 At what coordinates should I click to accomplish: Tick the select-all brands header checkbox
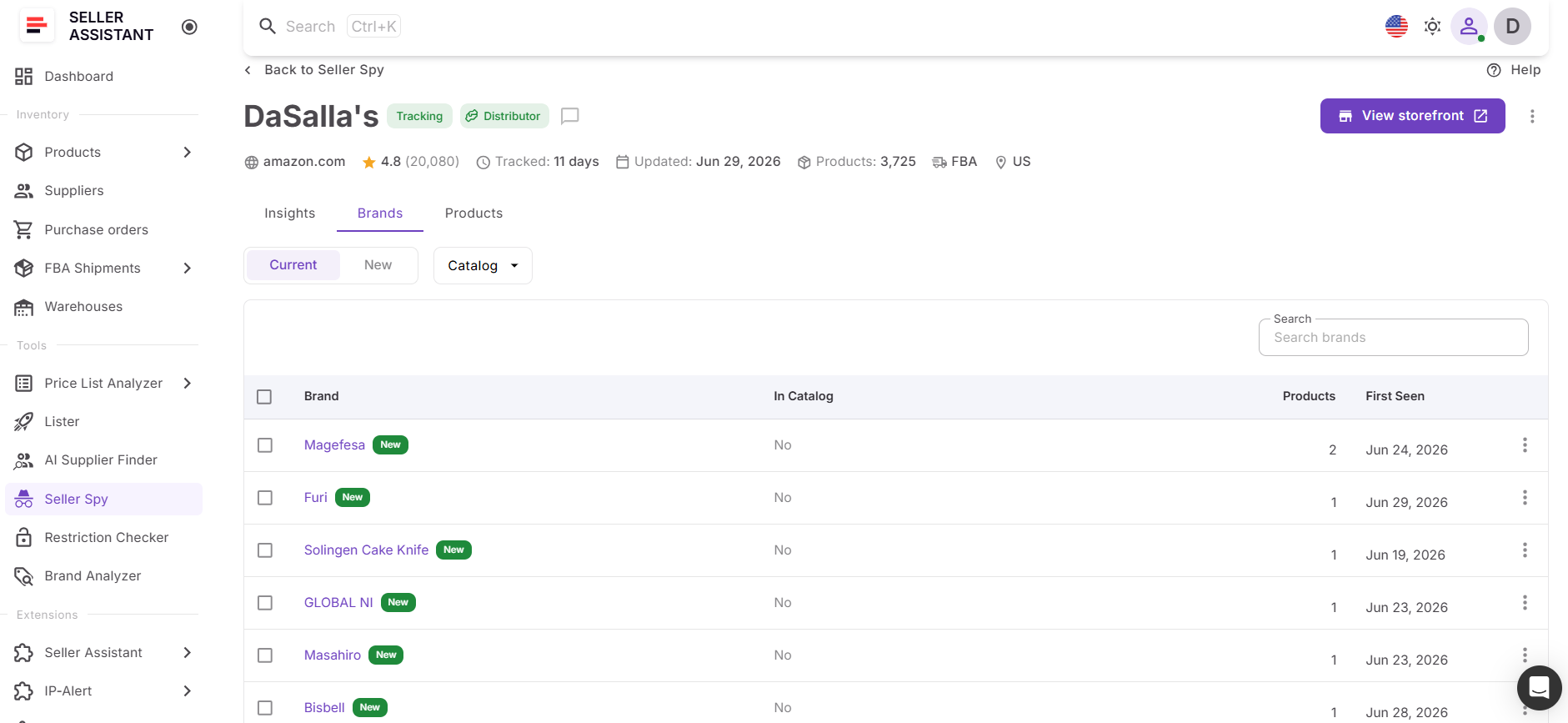tap(264, 397)
